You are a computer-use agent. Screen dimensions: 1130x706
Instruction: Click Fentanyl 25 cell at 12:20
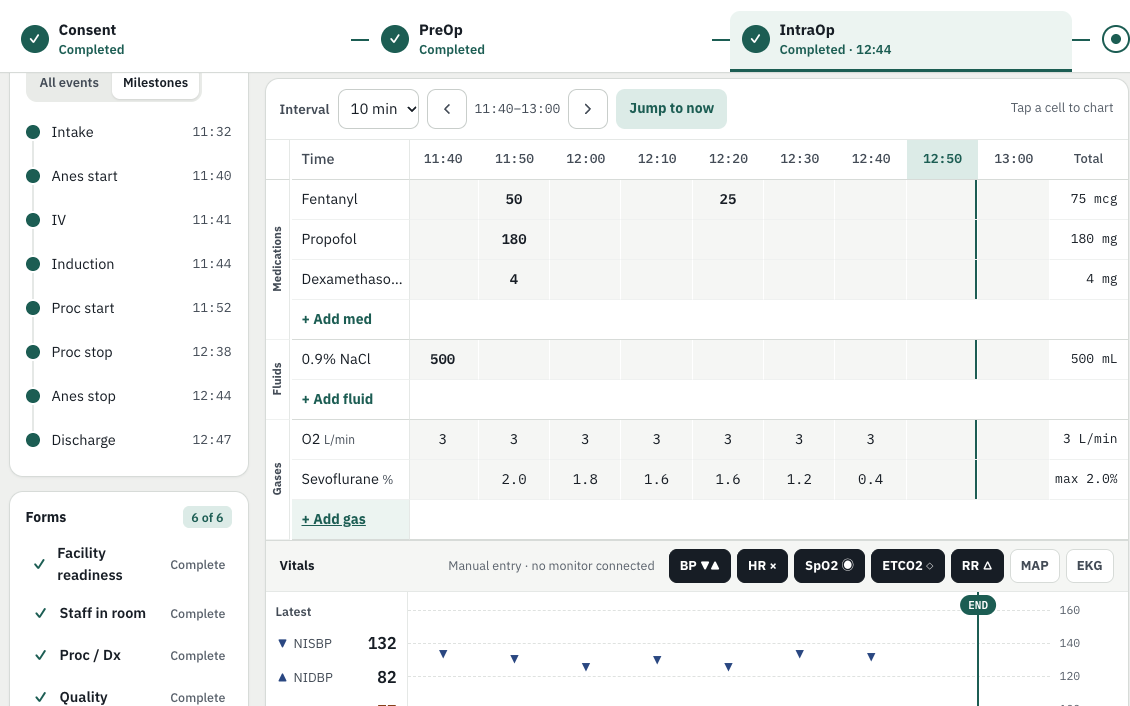[728, 200]
